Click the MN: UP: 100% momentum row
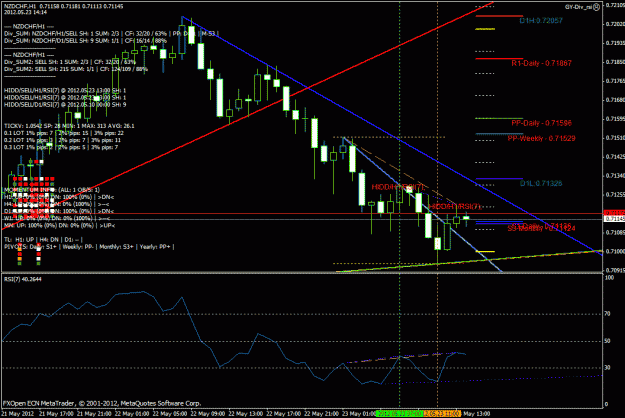 click(59, 226)
